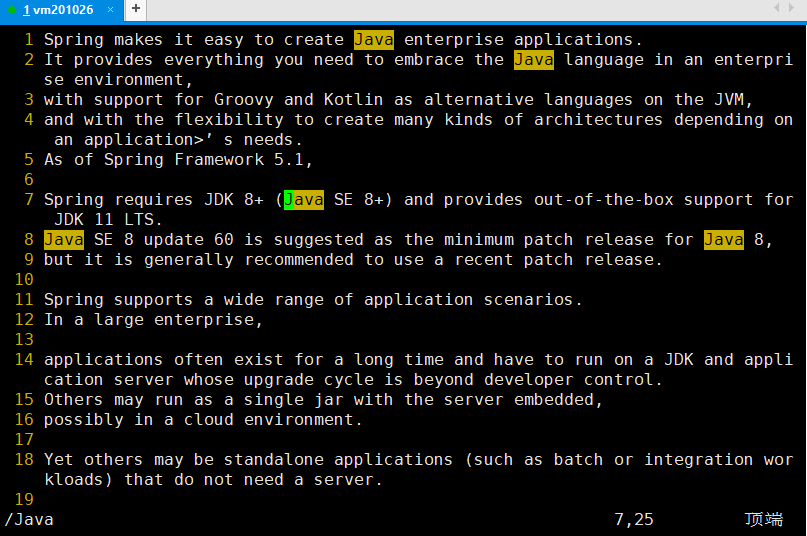Click the word 'standalone' on line 18
The width and height of the screenshot is (807, 536).
[x=274, y=460]
